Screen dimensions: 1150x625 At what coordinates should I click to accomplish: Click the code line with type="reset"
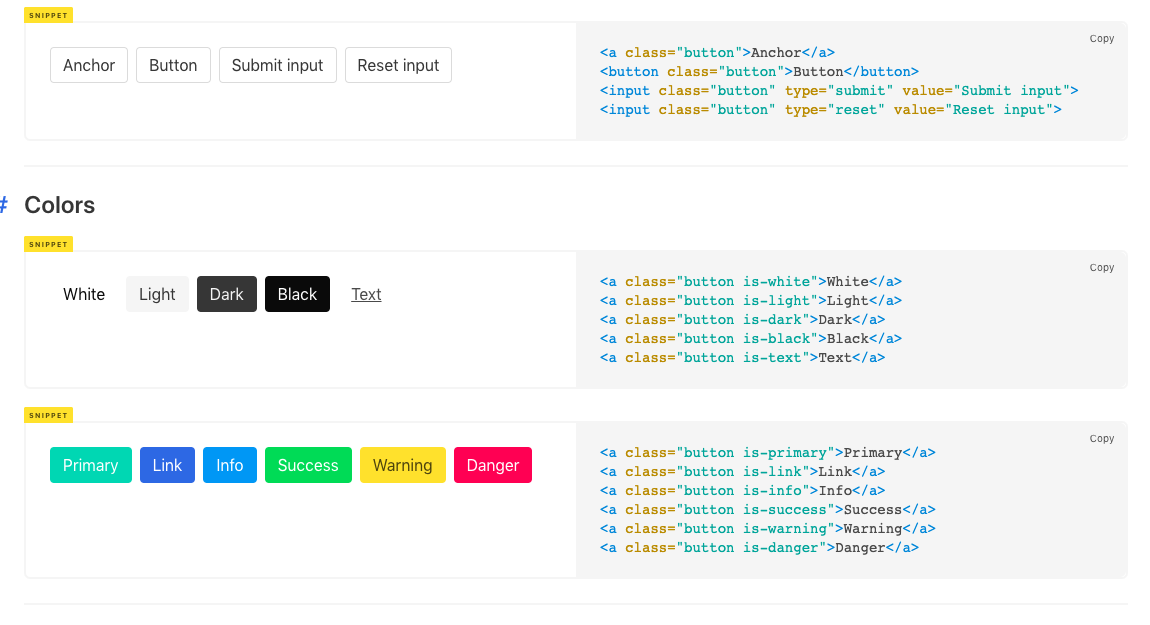tap(831, 110)
